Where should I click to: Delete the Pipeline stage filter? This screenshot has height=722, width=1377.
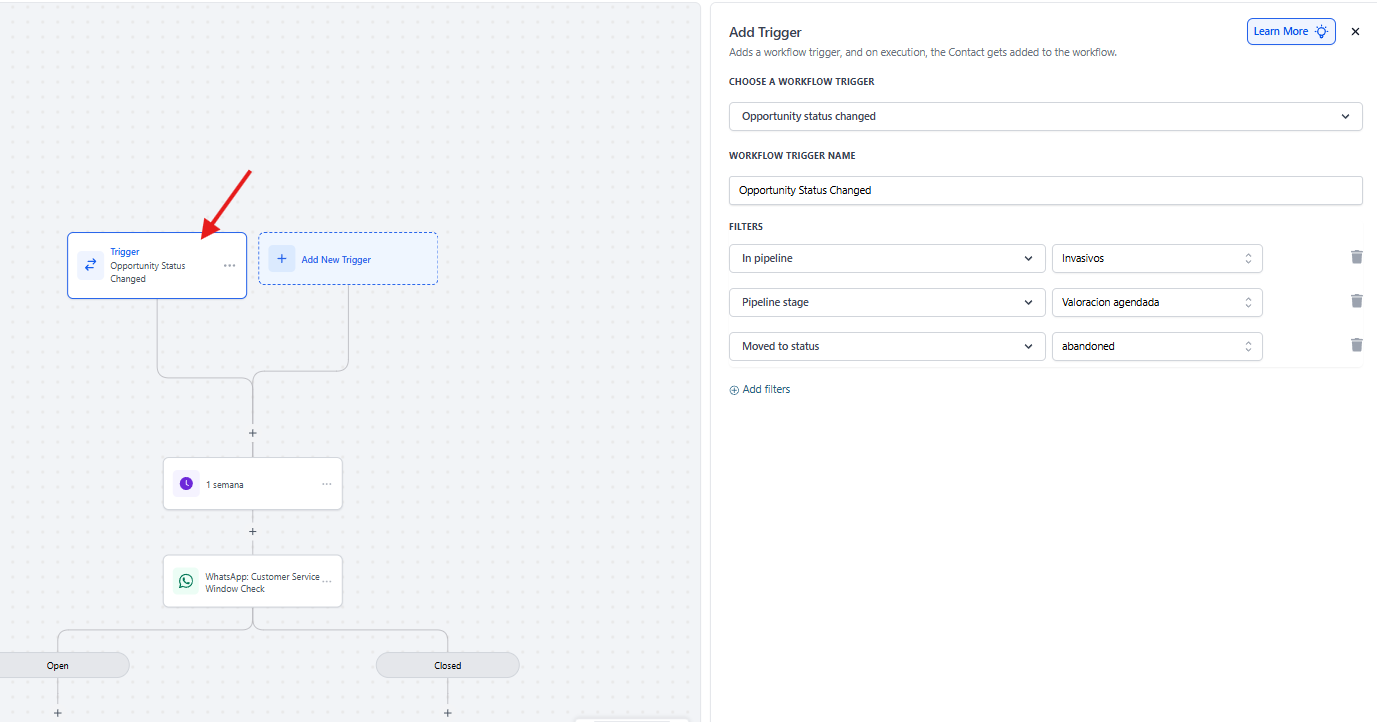click(x=1356, y=301)
